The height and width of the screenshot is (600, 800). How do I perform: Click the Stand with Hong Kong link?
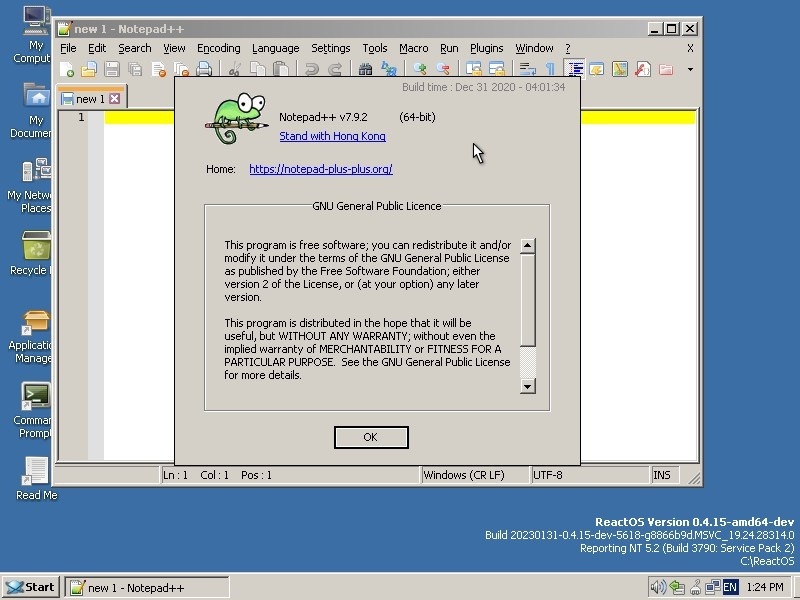coord(332,136)
